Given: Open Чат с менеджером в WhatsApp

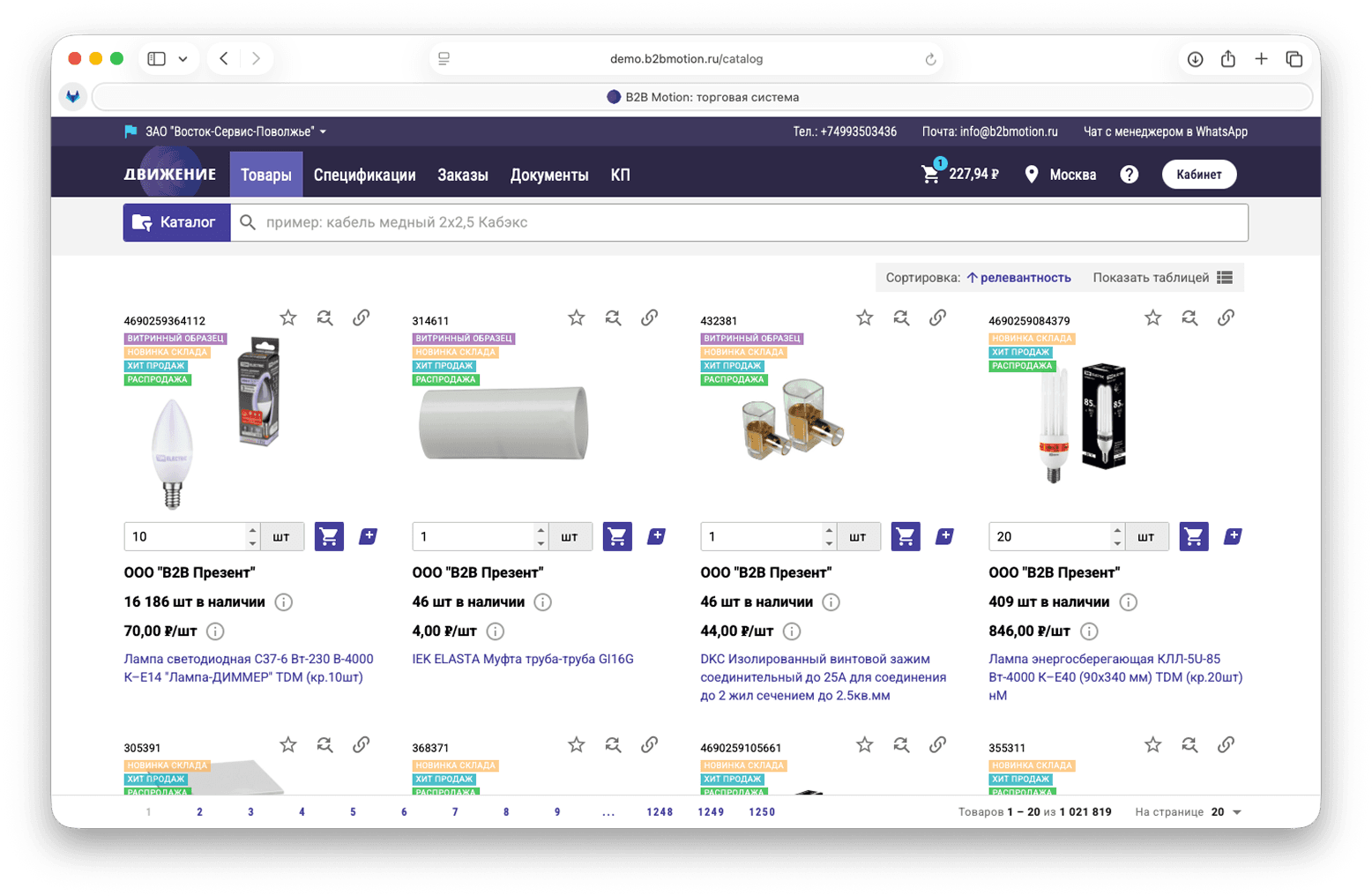Looking at the screenshot, I should 1165,131.
